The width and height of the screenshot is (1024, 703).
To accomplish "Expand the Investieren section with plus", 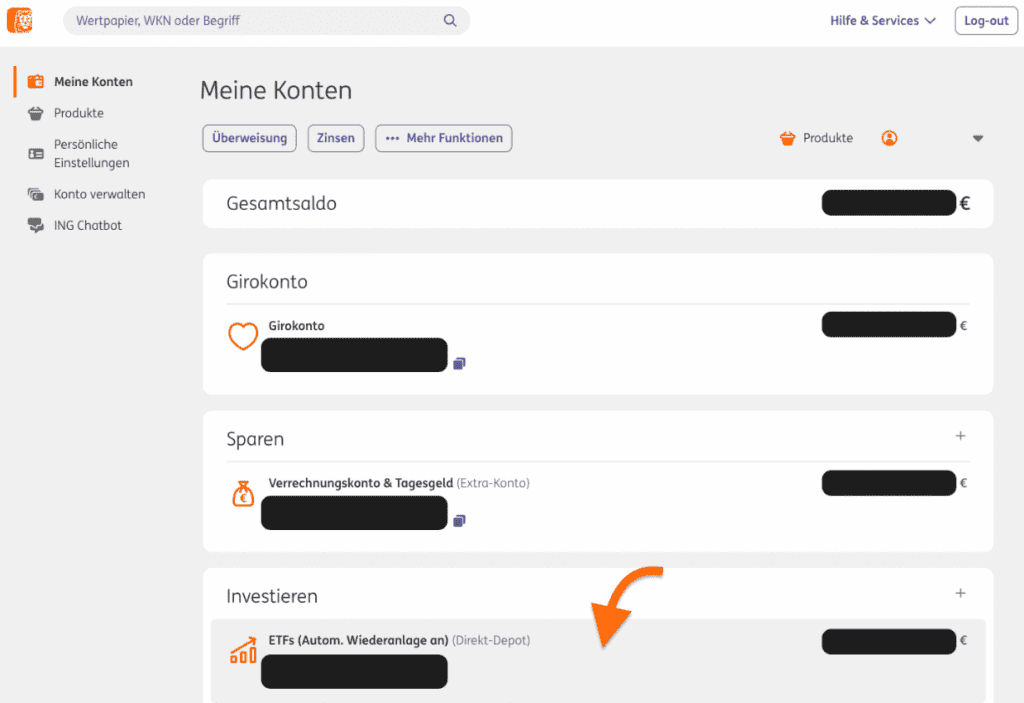I will (960, 593).
